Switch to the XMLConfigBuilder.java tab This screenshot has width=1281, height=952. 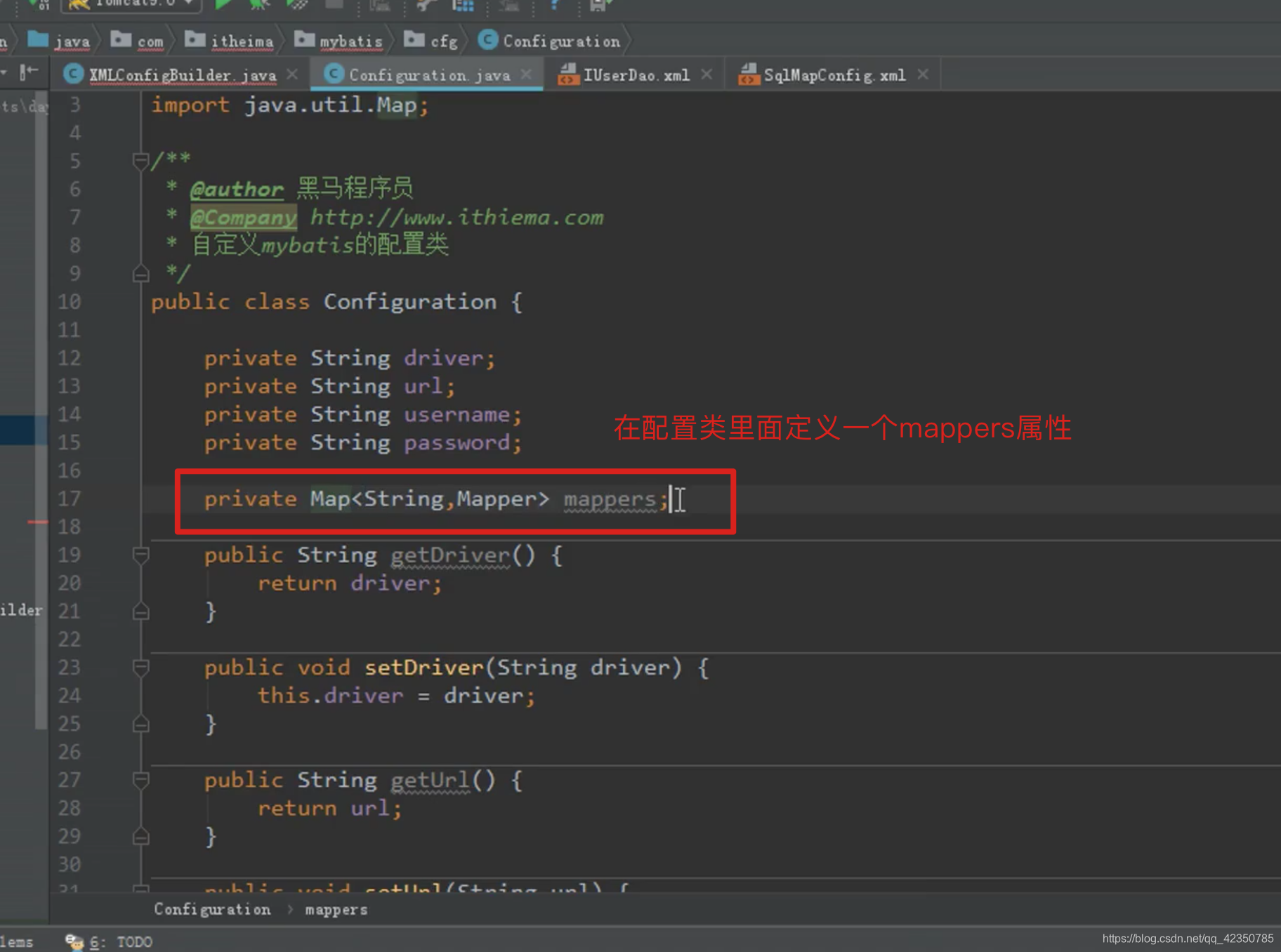click(x=183, y=75)
